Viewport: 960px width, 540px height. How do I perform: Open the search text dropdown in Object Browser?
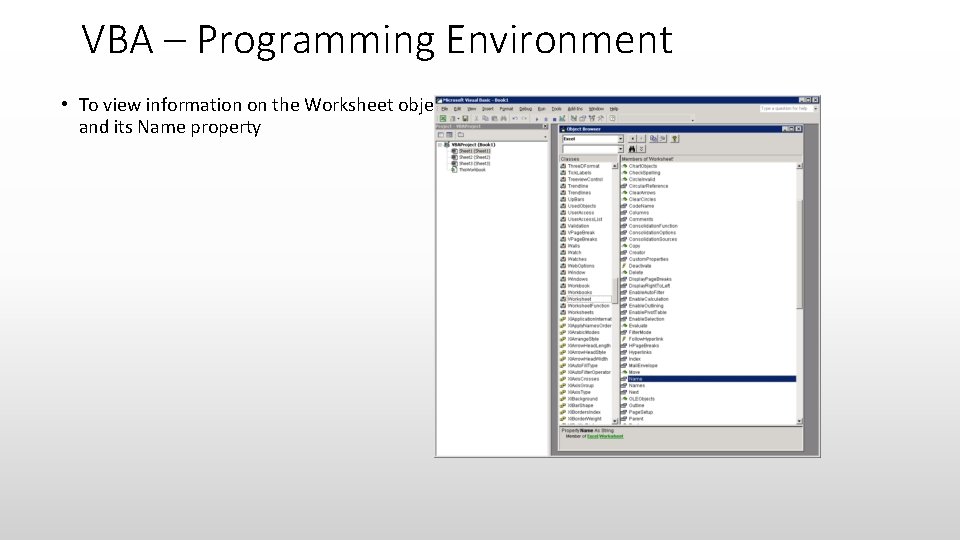[621, 149]
